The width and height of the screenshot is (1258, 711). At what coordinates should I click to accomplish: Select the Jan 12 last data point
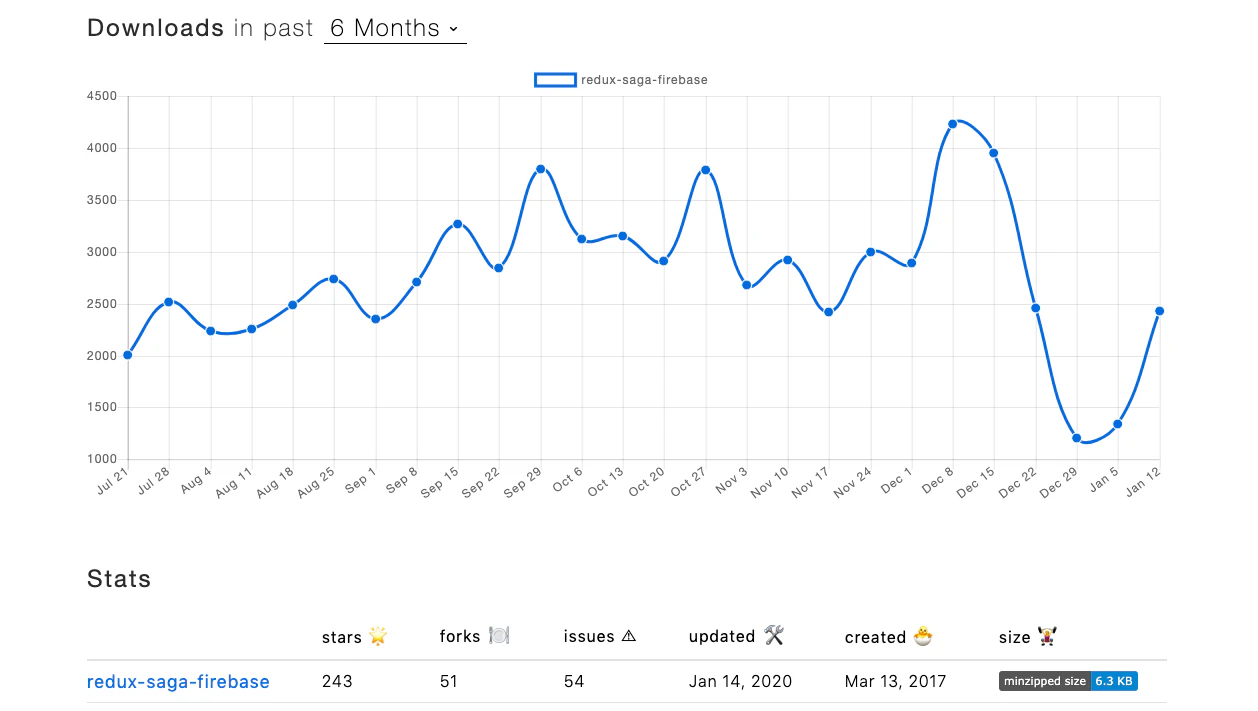click(x=1159, y=311)
